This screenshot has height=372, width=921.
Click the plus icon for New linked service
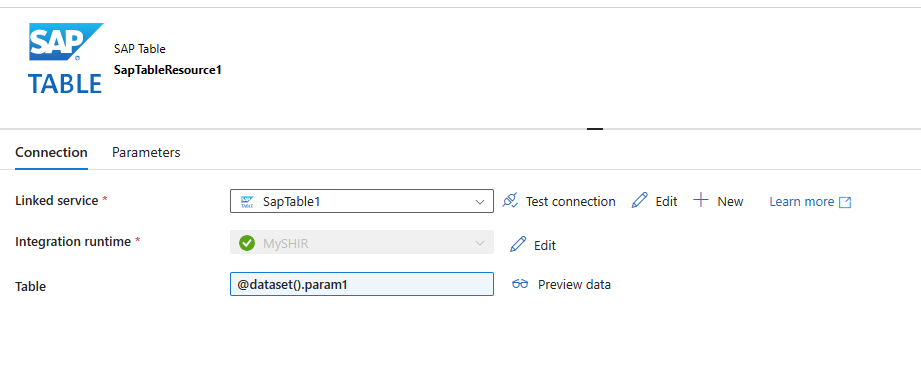[x=701, y=200]
